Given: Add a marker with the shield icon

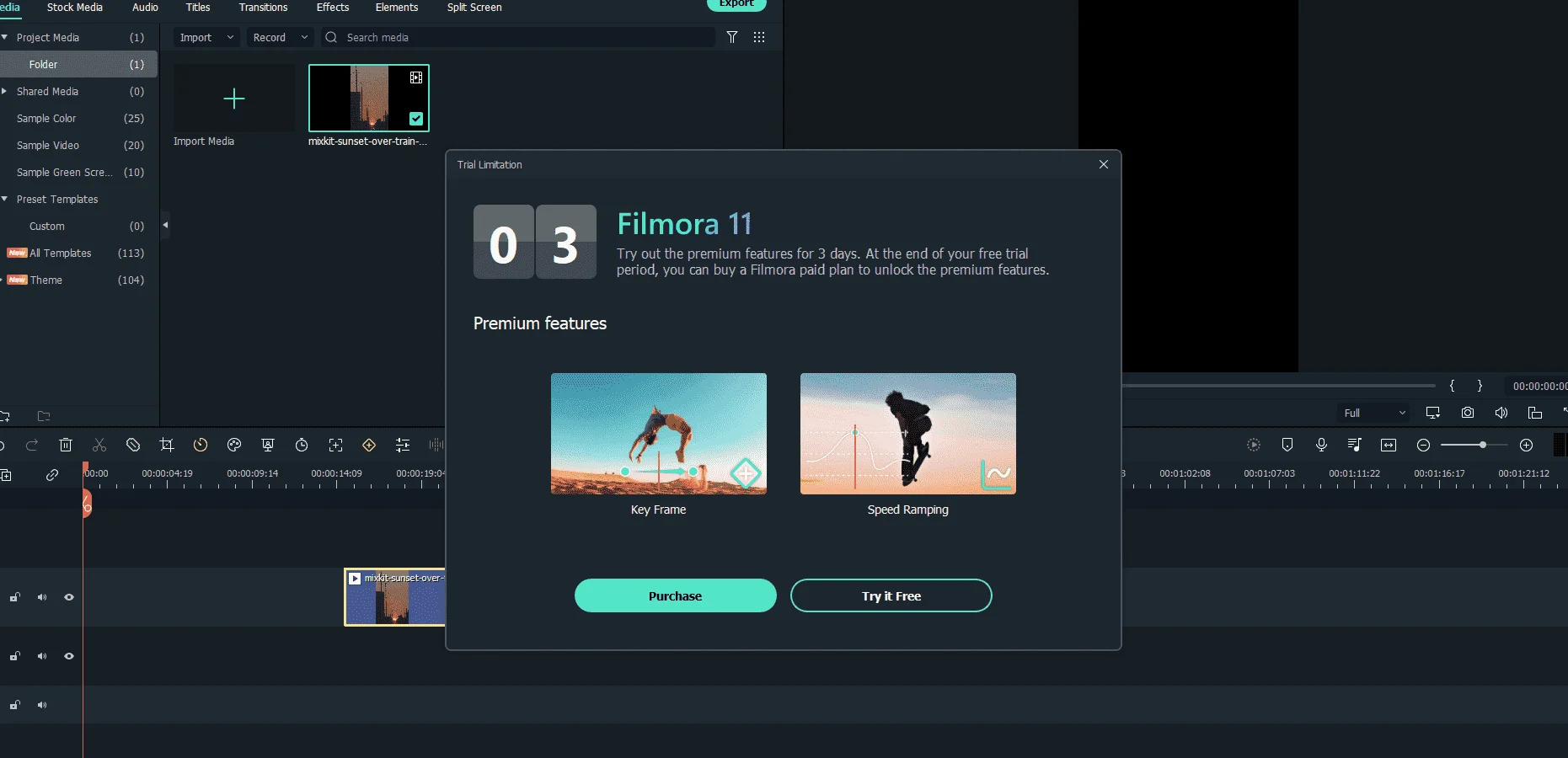Looking at the screenshot, I should [x=1287, y=445].
